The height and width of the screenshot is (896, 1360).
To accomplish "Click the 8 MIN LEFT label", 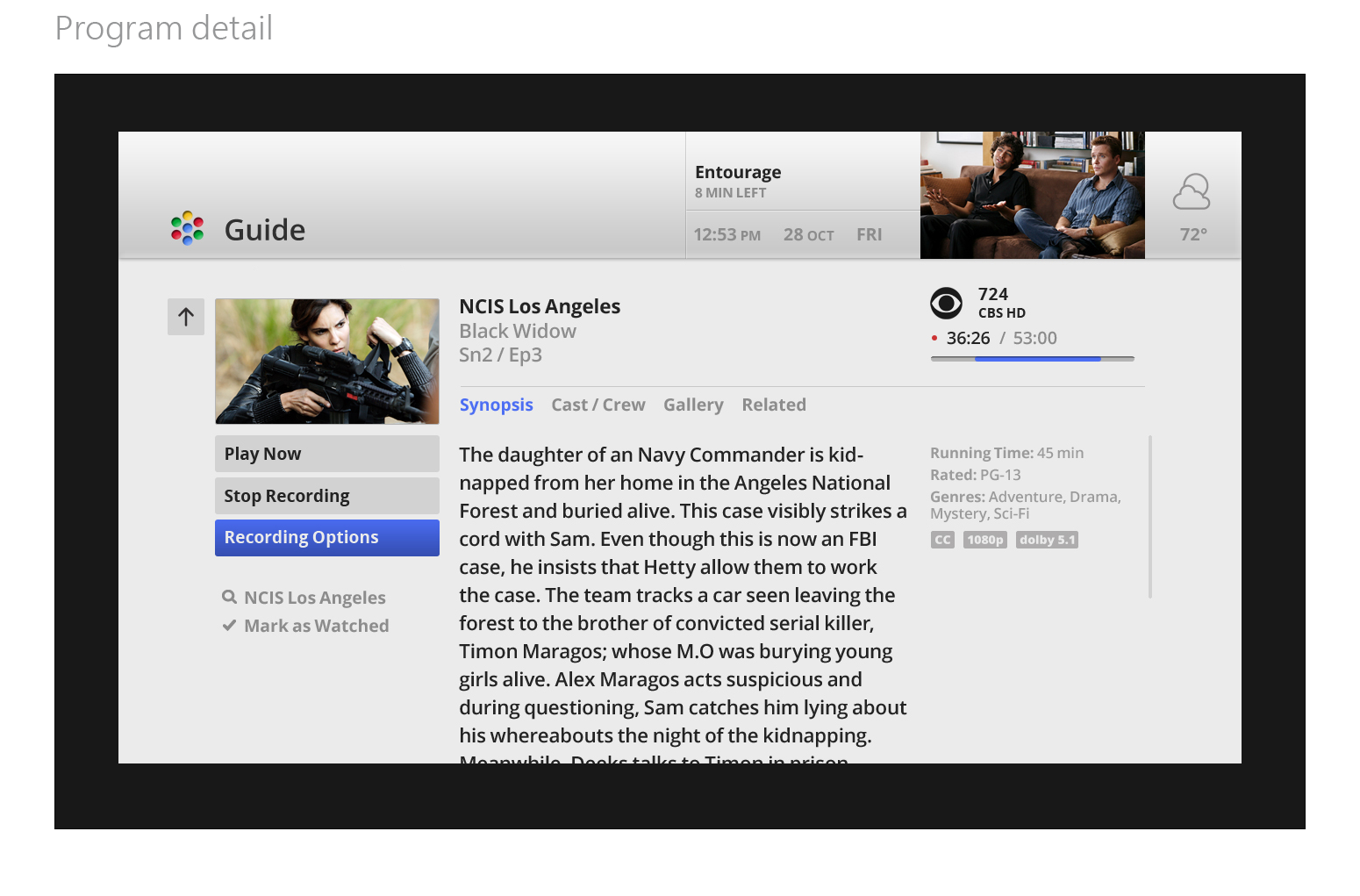I will [731, 193].
